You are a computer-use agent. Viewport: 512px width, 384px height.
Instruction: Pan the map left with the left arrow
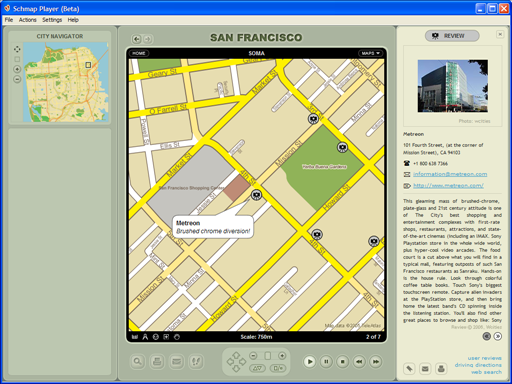pyautogui.click(x=230, y=361)
